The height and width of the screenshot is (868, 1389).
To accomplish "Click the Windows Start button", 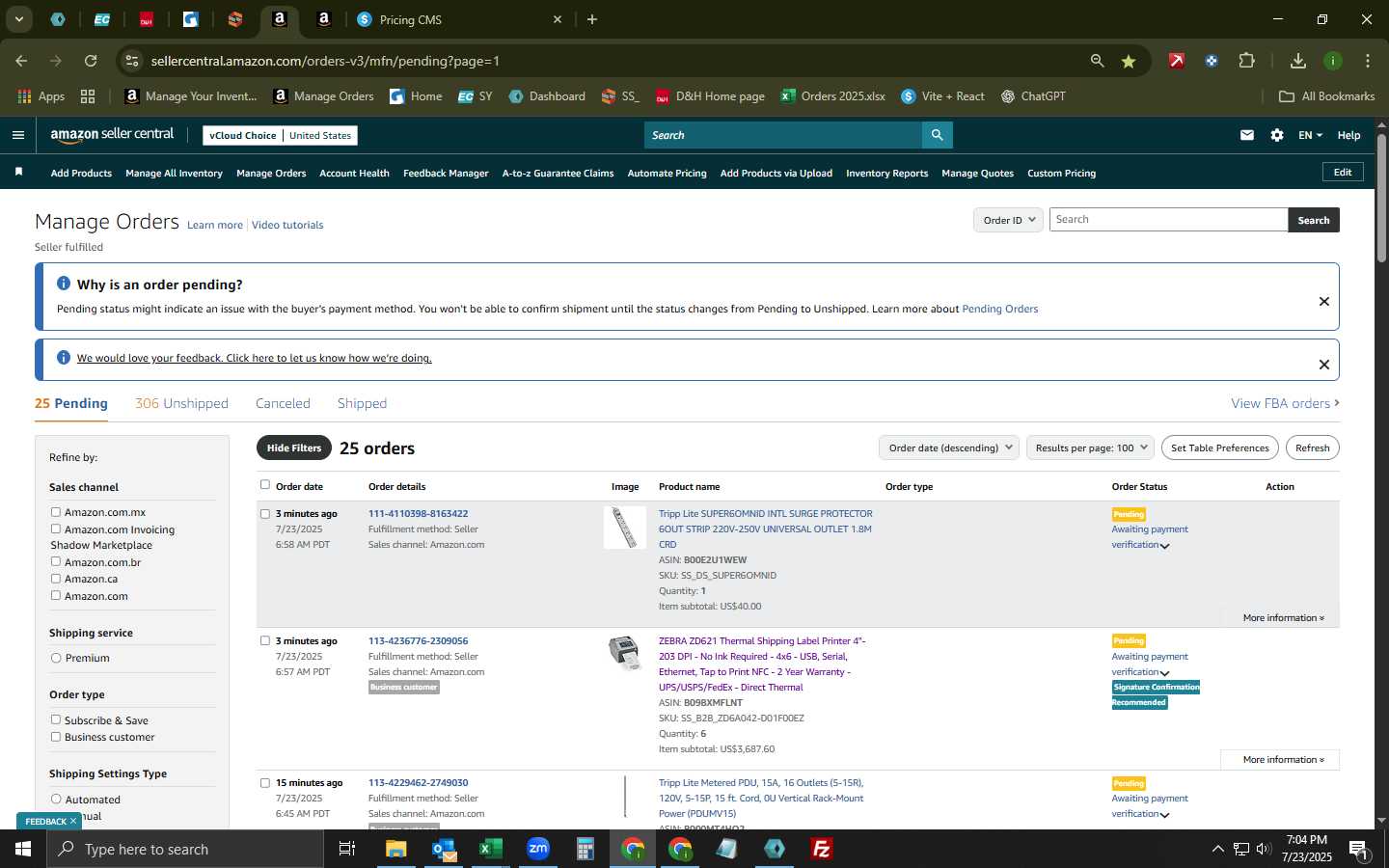I will point(23,849).
